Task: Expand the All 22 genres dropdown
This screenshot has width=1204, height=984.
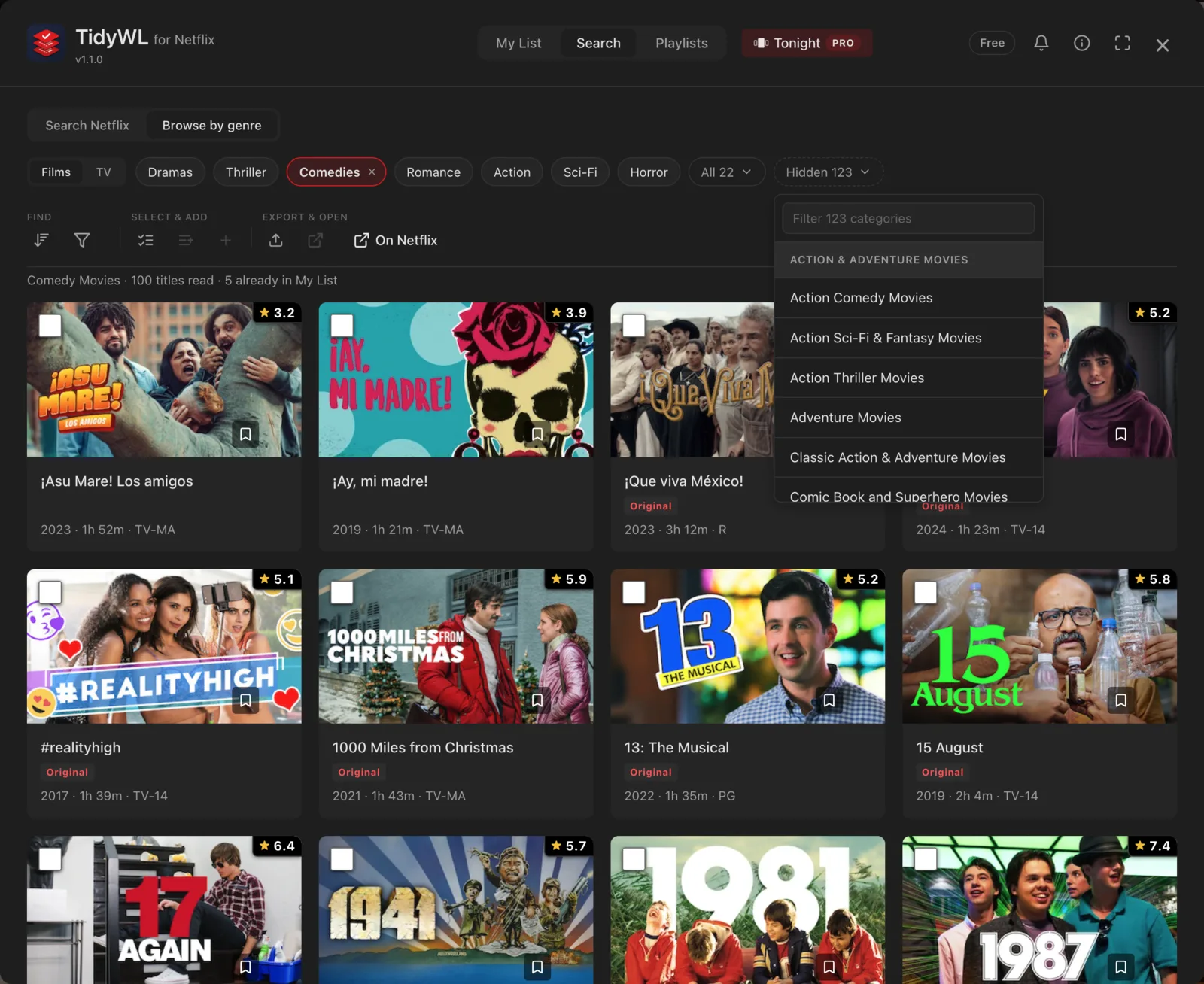Action: pyautogui.click(x=726, y=172)
